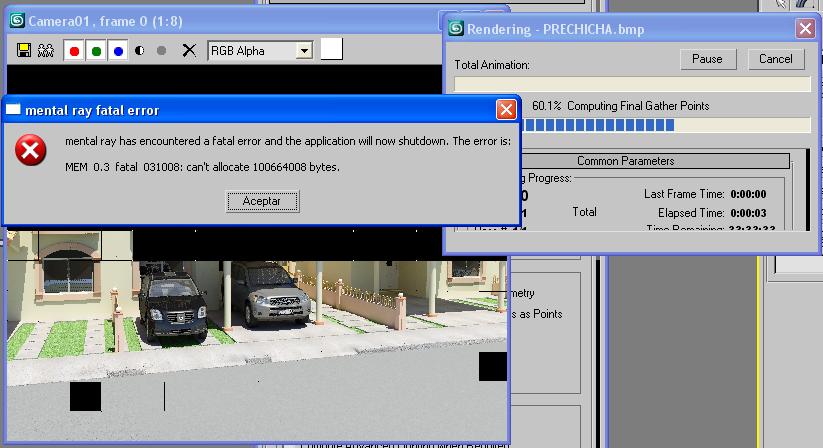Viewport: 823px width, 448px height.
Task: Close the Rendering PRECHICHA.bmp window
Action: pyautogui.click(x=805, y=28)
